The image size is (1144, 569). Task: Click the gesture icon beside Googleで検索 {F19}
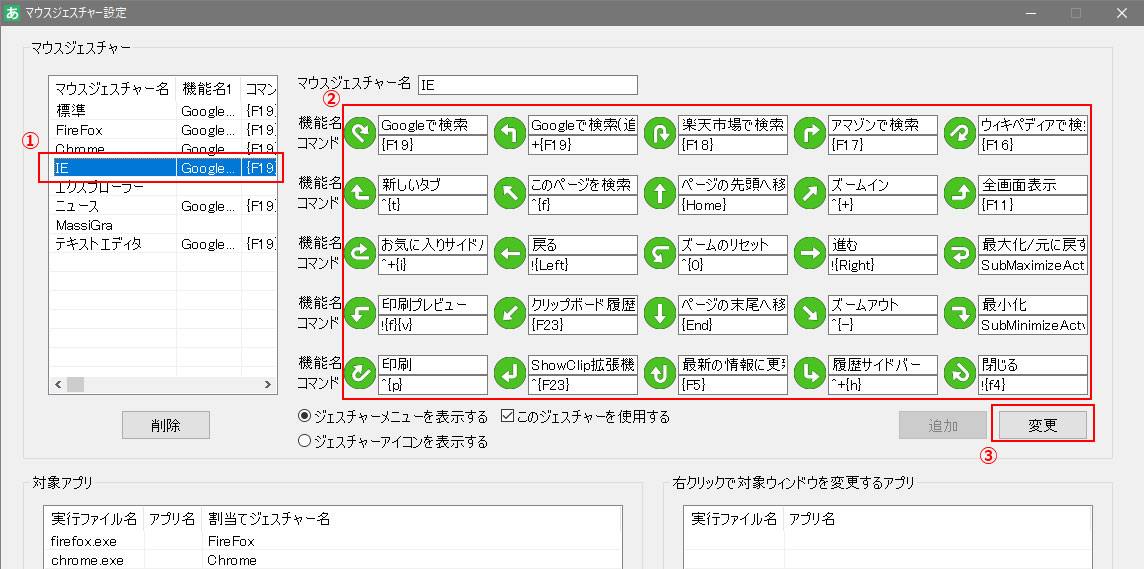pyautogui.click(x=359, y=133)
